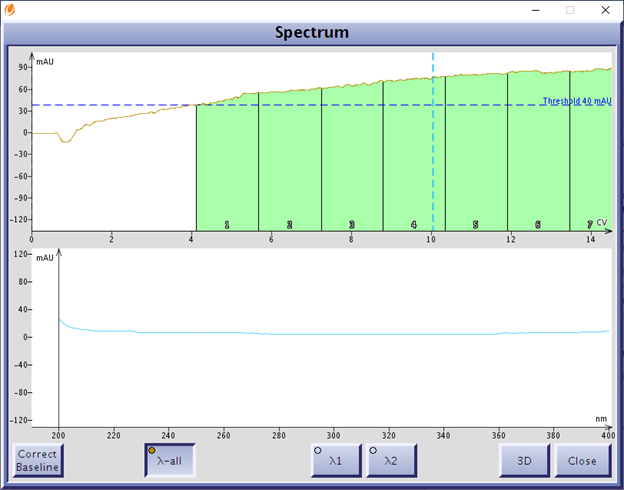624x490 pixels.
Task: Maximize the Spectrum window
Action: point(570,10)
